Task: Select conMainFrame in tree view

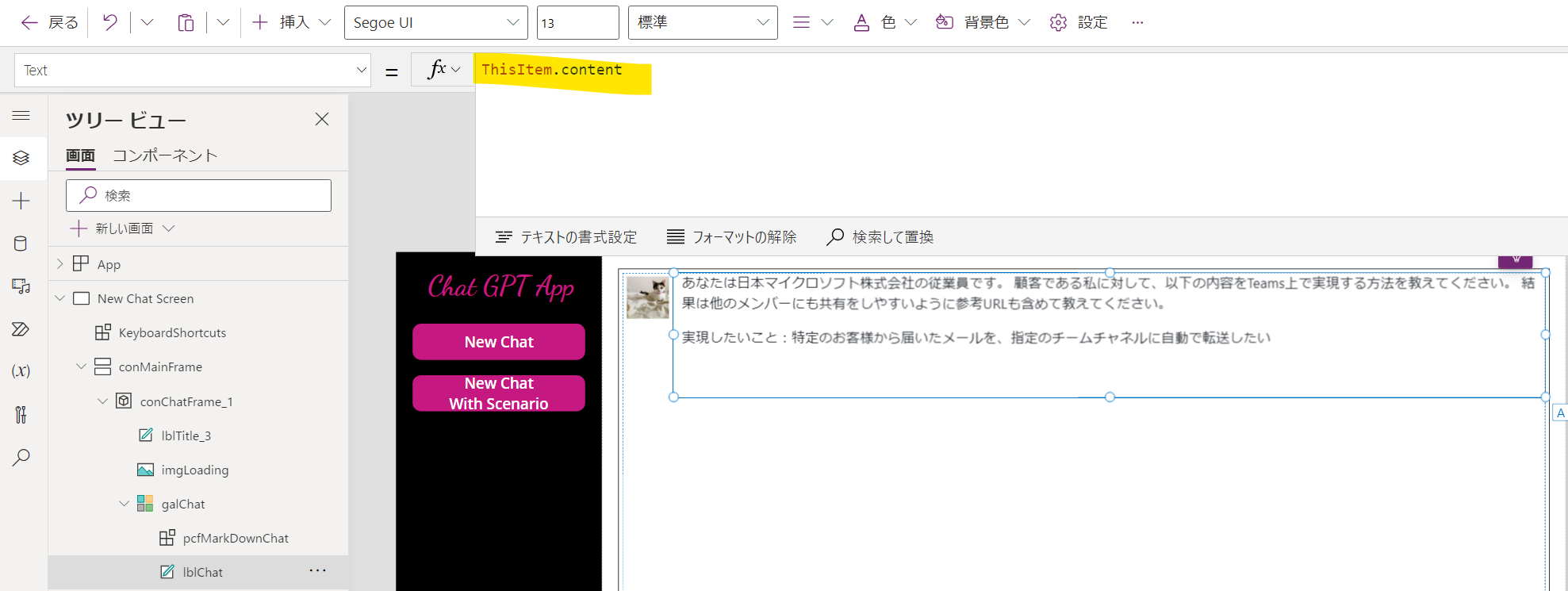Action: click(x=160, y=367)
